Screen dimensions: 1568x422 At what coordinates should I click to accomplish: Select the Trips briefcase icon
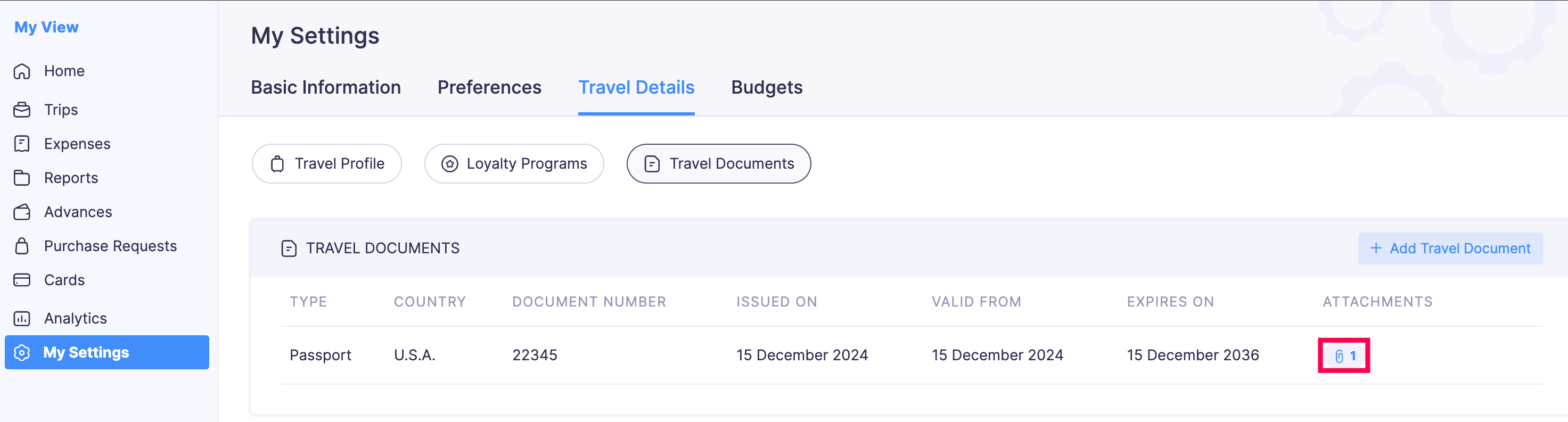pyautogui.click(x=22, y=110)
